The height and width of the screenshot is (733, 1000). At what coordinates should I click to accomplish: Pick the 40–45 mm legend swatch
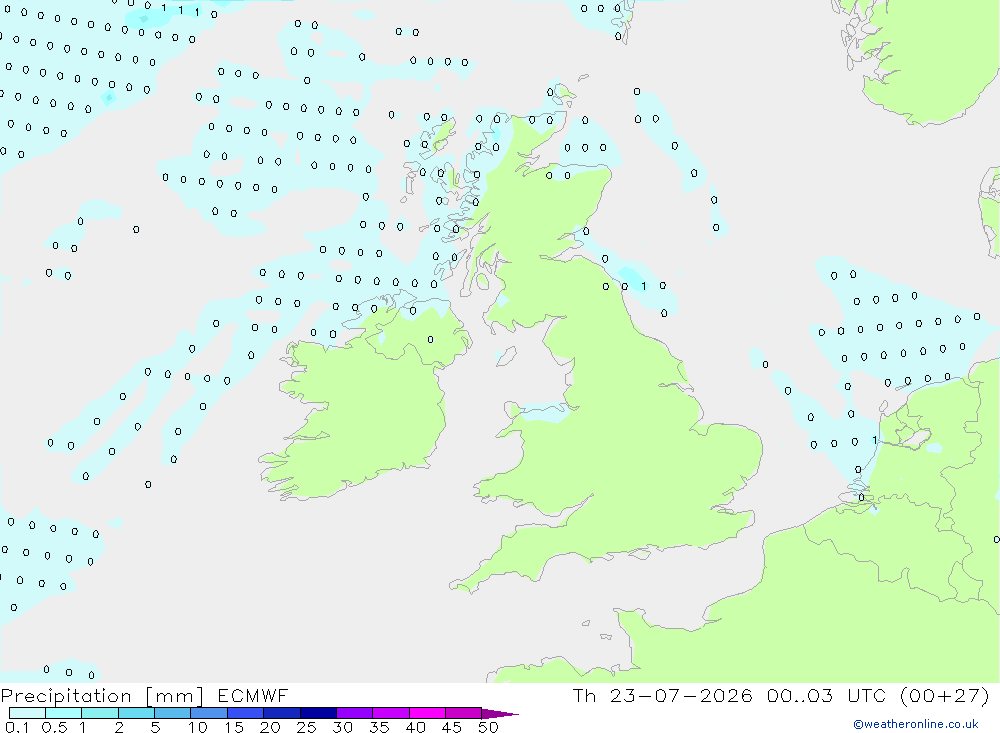tap(427, 713)
